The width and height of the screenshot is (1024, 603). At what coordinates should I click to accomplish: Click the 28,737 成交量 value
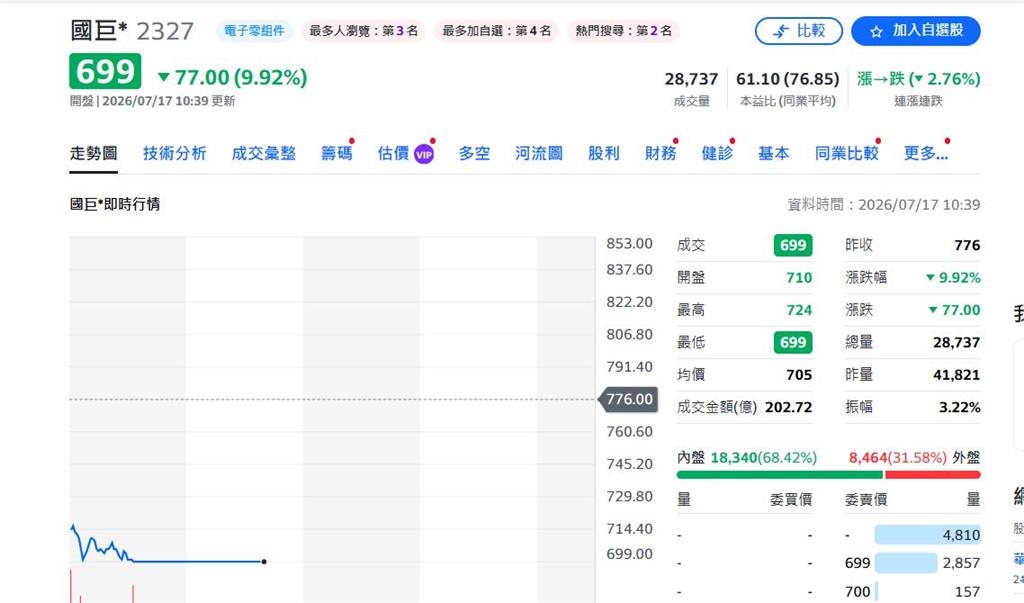pos(691,79)
